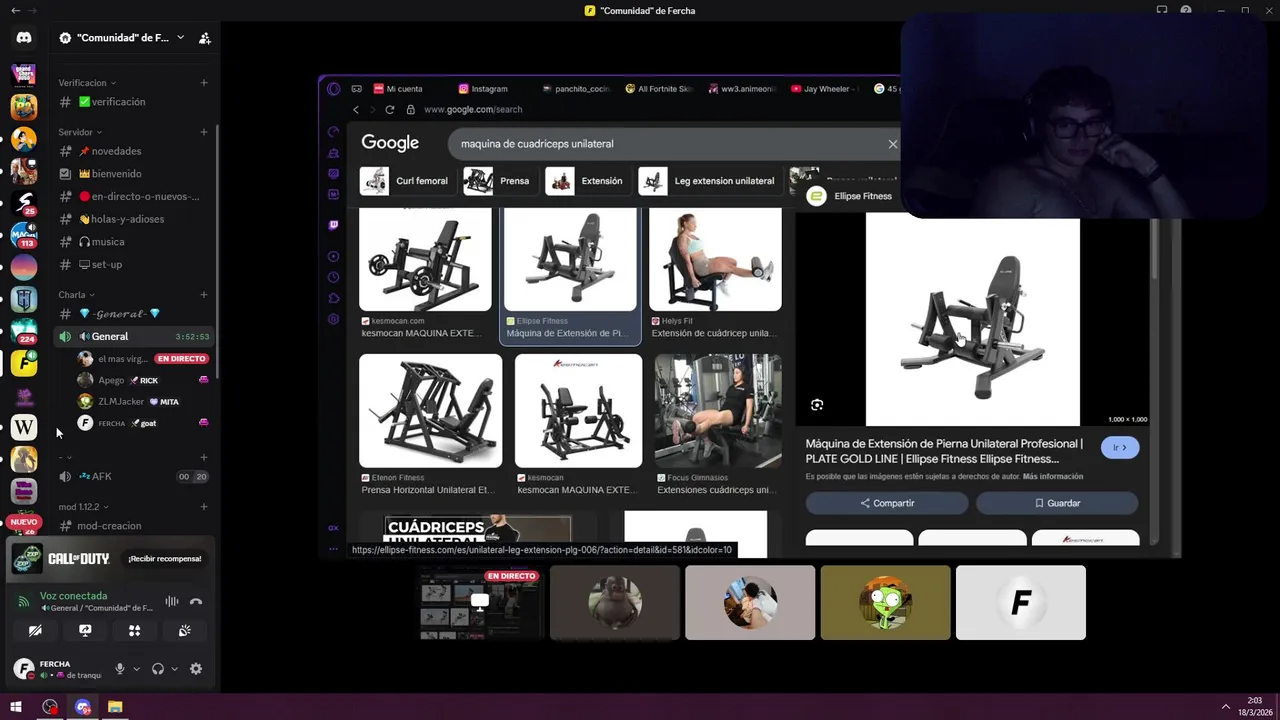Select the white F participant tile
The width and height of the screenshot is (1280, 720).
(x=1021, y=602)
